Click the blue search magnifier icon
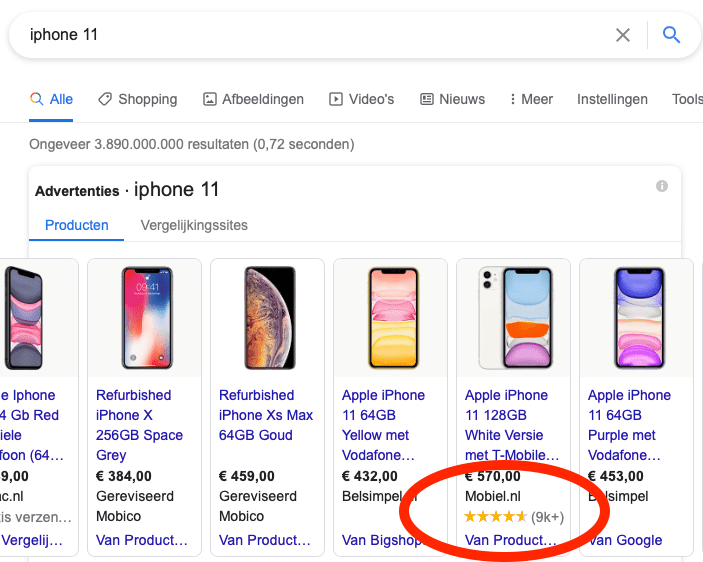Screen dimensions: 703x562 click(x=671, y=35)
